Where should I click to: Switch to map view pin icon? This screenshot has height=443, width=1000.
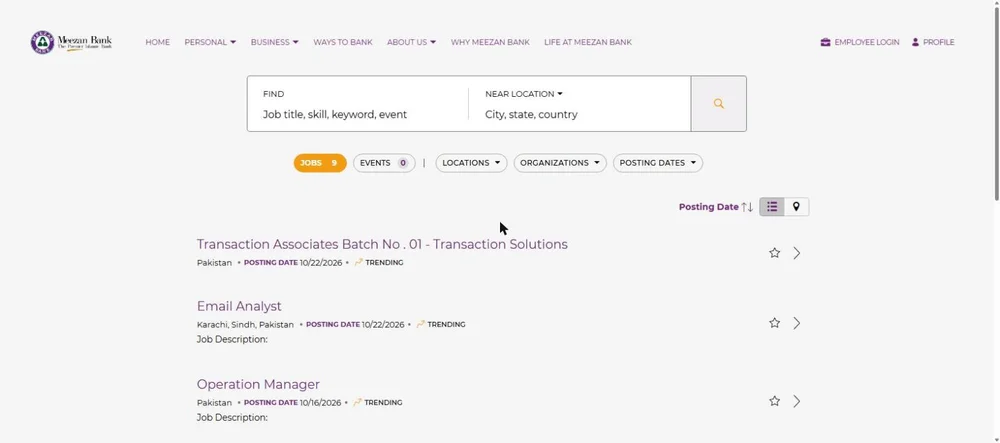click(796, 207)
